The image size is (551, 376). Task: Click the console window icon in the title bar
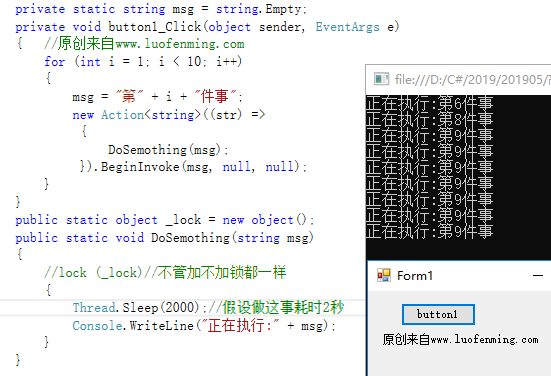coord(381,79)
